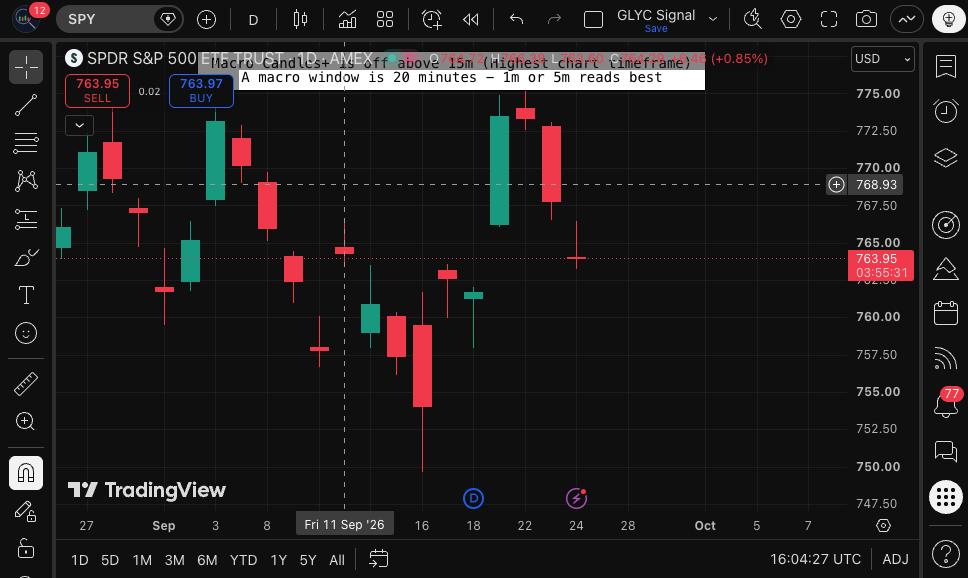Click the 763.95 SELL button
The height and width of the screenshot is (578, 968).
pos(98,91)
